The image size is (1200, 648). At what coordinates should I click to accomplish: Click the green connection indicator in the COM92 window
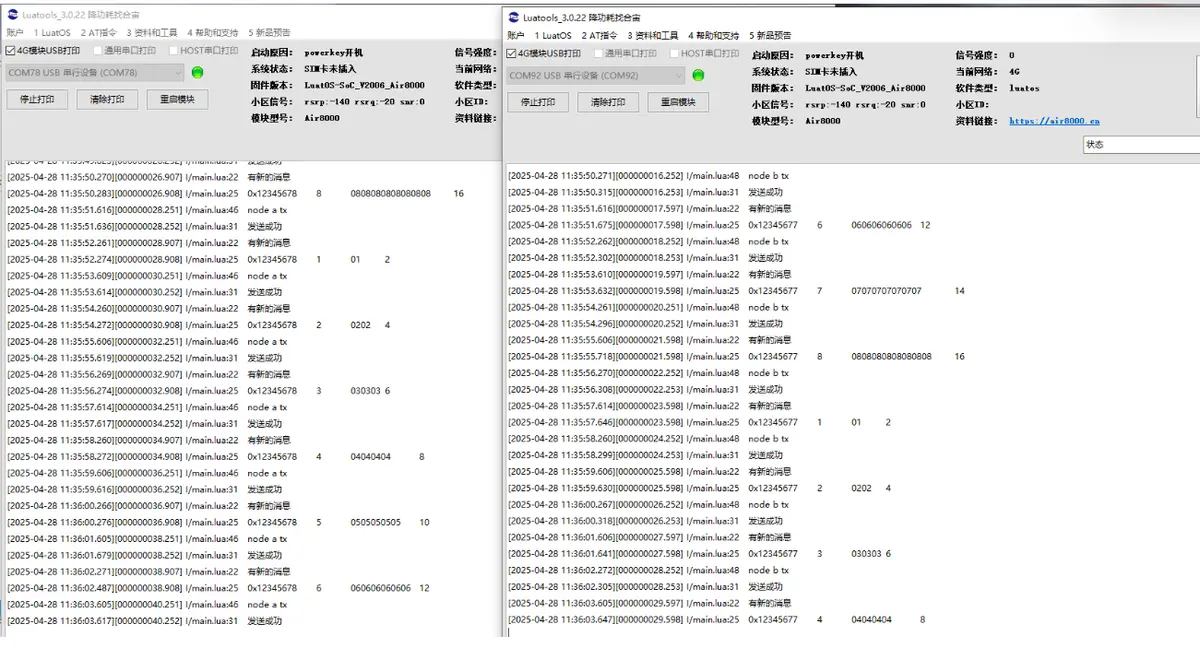698,75
